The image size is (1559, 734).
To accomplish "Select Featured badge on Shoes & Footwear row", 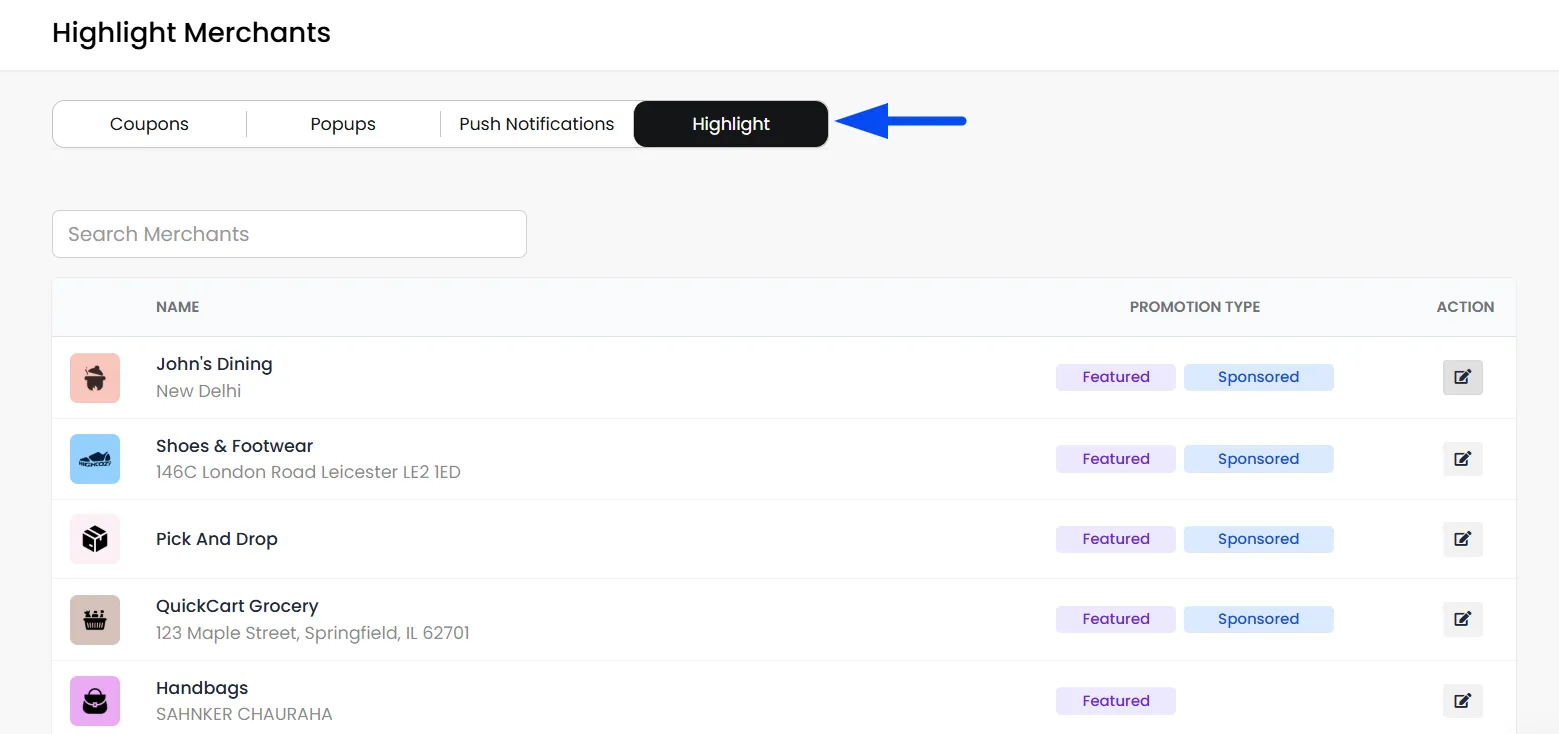I will pos(1116,459).
